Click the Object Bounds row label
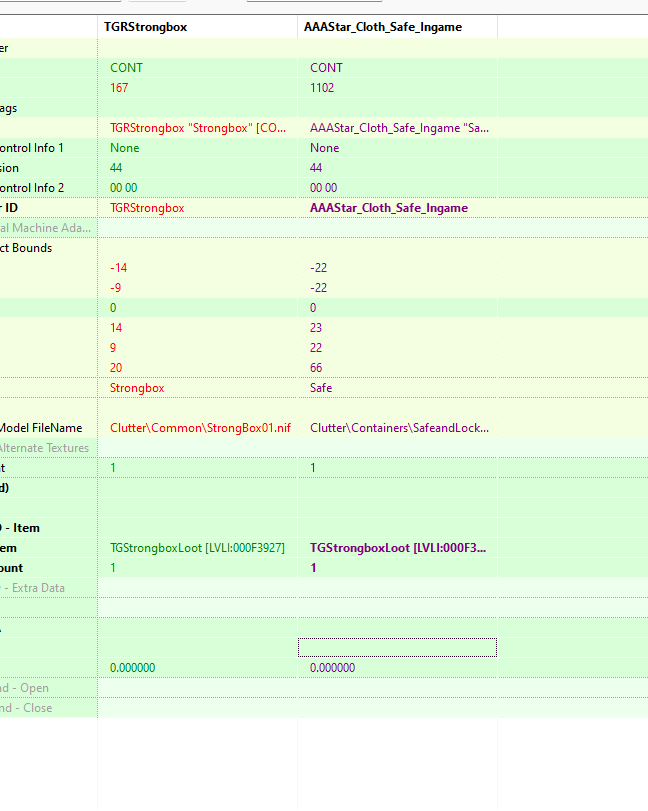This screenshot has height=811, width=648. [26, 248]
